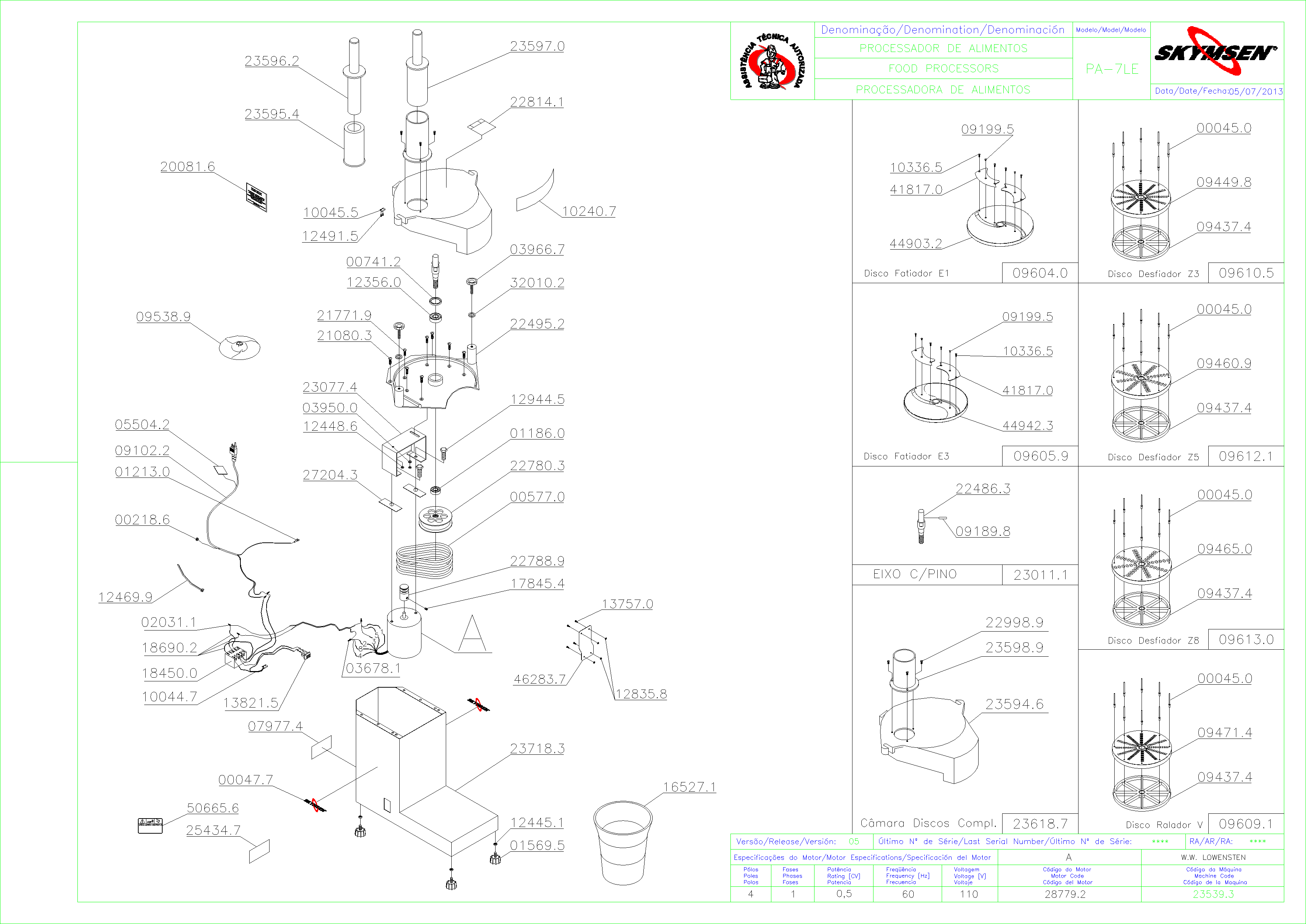Click part label 12356.0
This screenshot has width=1306, height=924.
tap(374, 282)
